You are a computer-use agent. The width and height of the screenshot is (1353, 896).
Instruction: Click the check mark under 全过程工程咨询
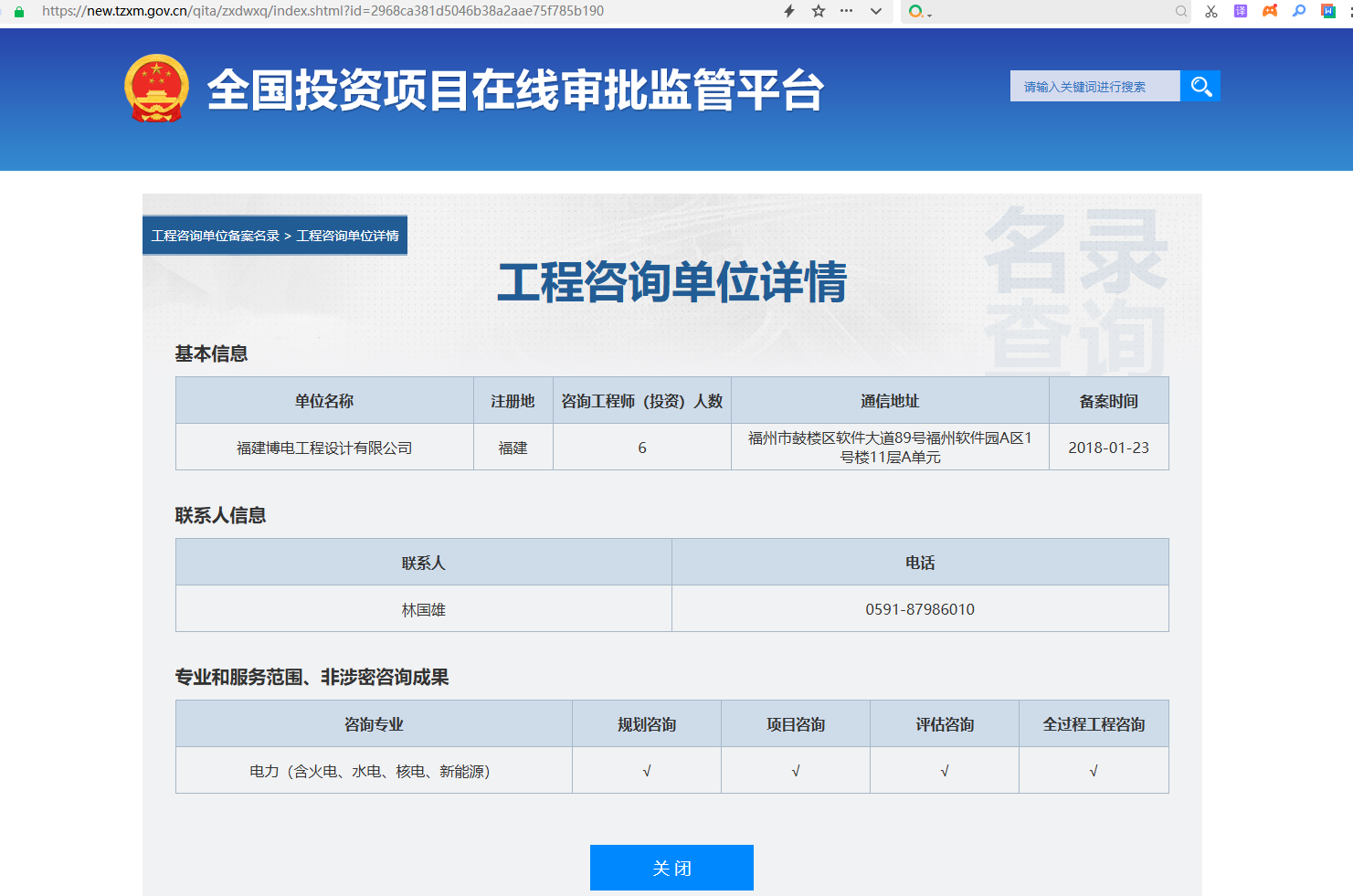point(1094,771)
